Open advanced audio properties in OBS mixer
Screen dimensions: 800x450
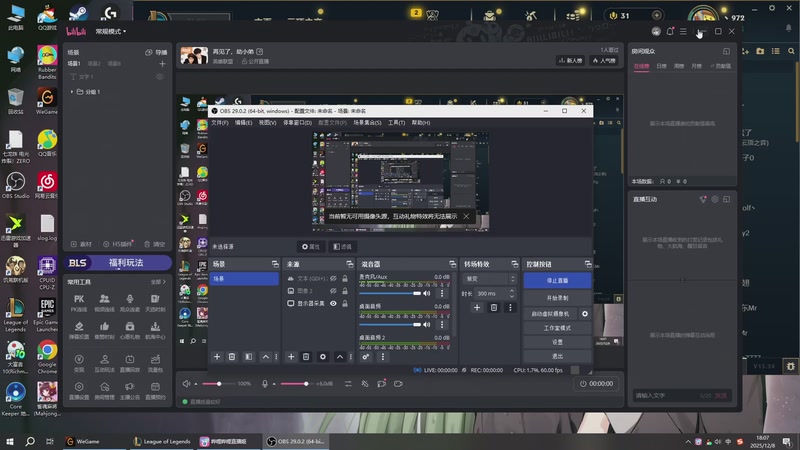tap(366, 357)
